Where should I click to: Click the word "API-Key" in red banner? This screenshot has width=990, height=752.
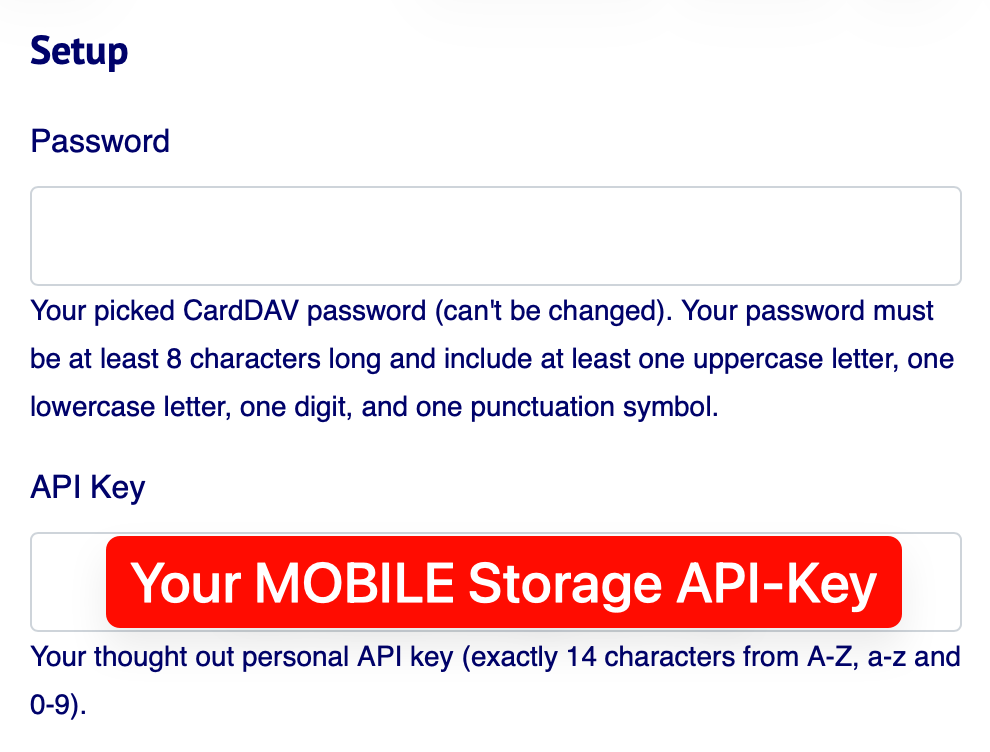(x=776, y=582)
